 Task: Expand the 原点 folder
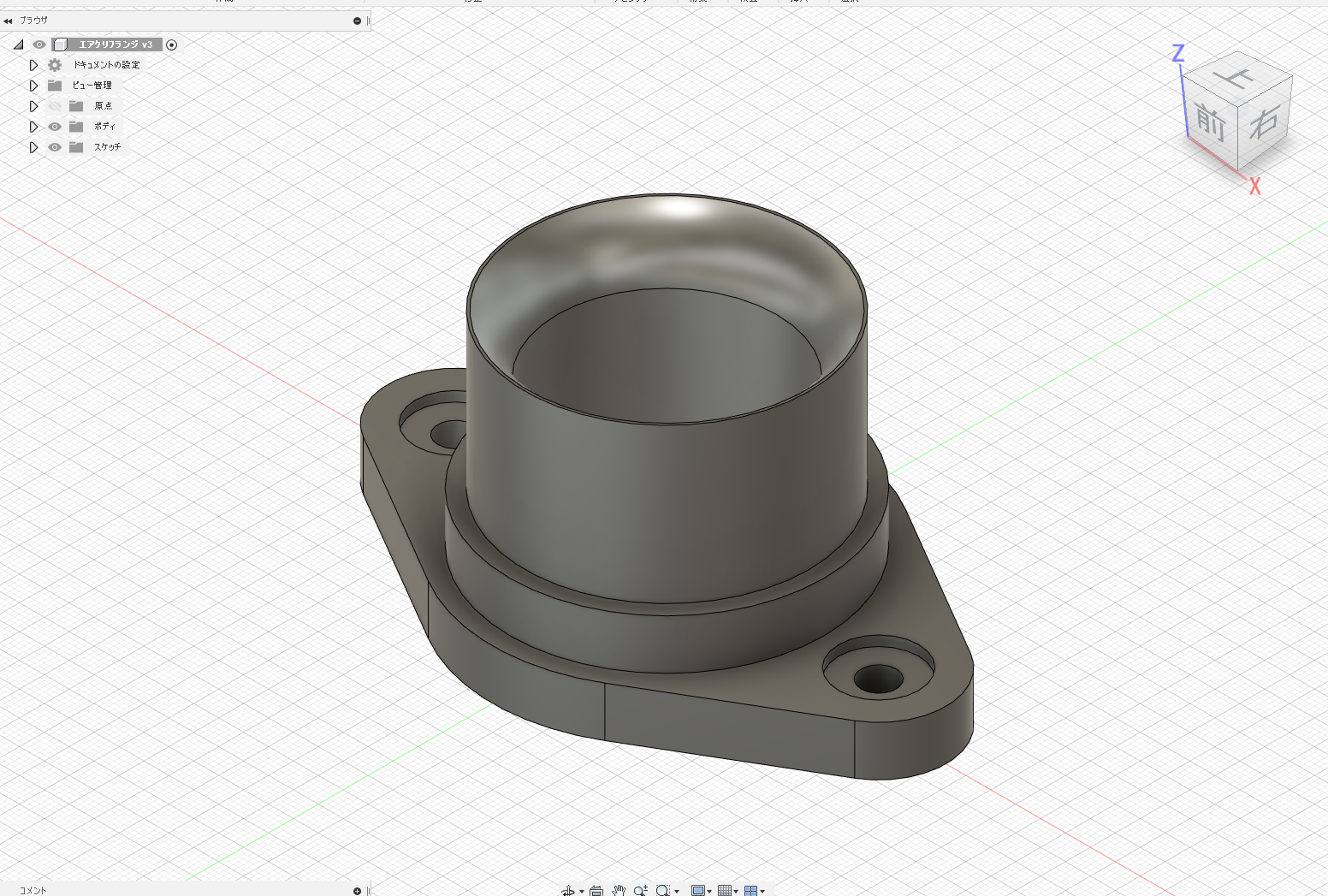point(33,106)
